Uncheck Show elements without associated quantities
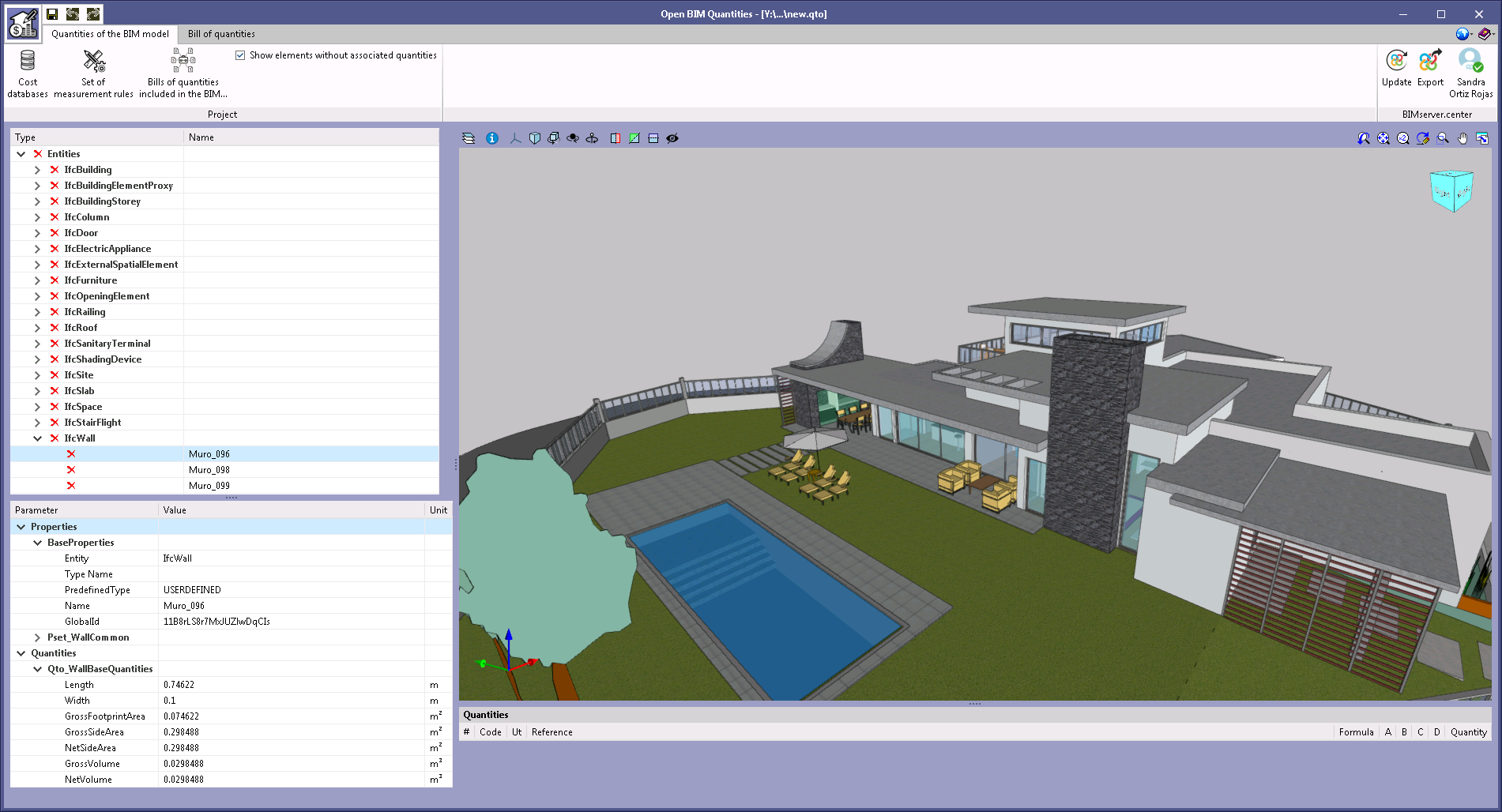The image size is (1502, 812). pyautogui.click(x=240, y=55)
